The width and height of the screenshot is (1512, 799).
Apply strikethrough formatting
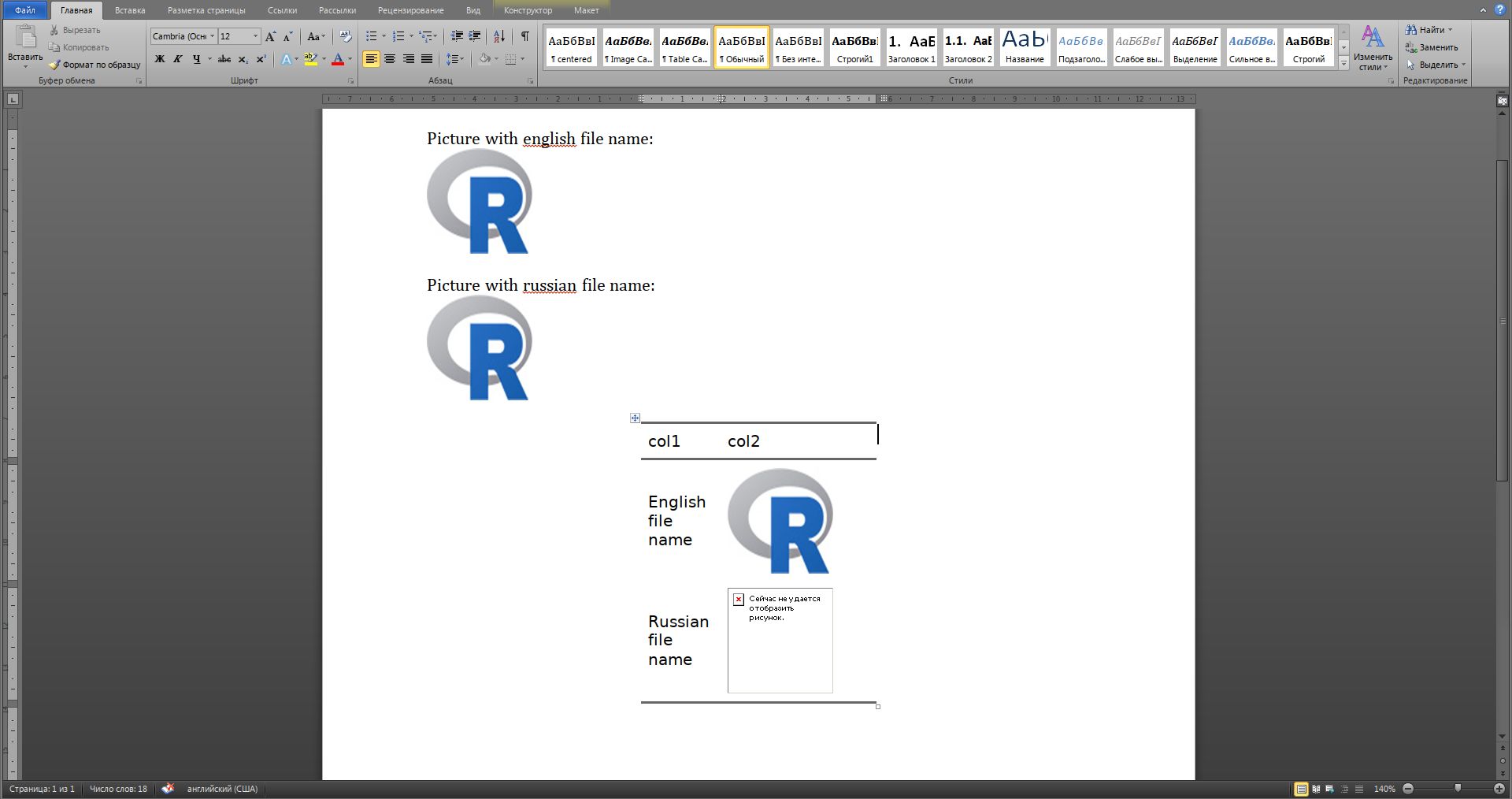coord(224,59)
